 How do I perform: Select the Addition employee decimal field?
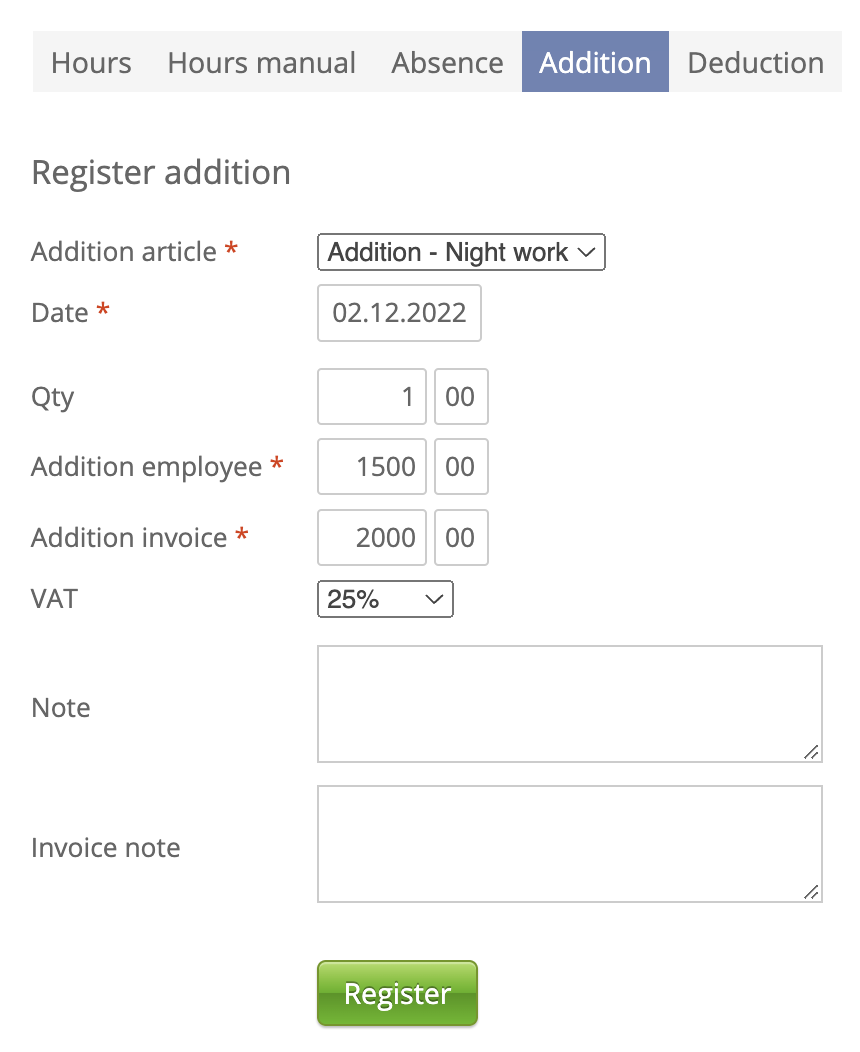[461, 467]
